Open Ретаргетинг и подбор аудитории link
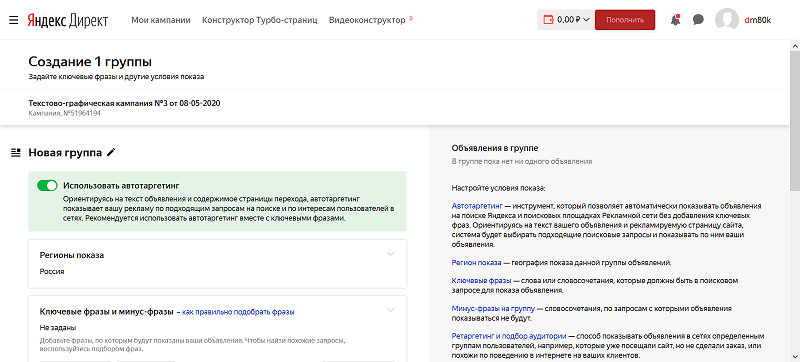The height and width of the screenshot is (362, 800). (509, 336)
